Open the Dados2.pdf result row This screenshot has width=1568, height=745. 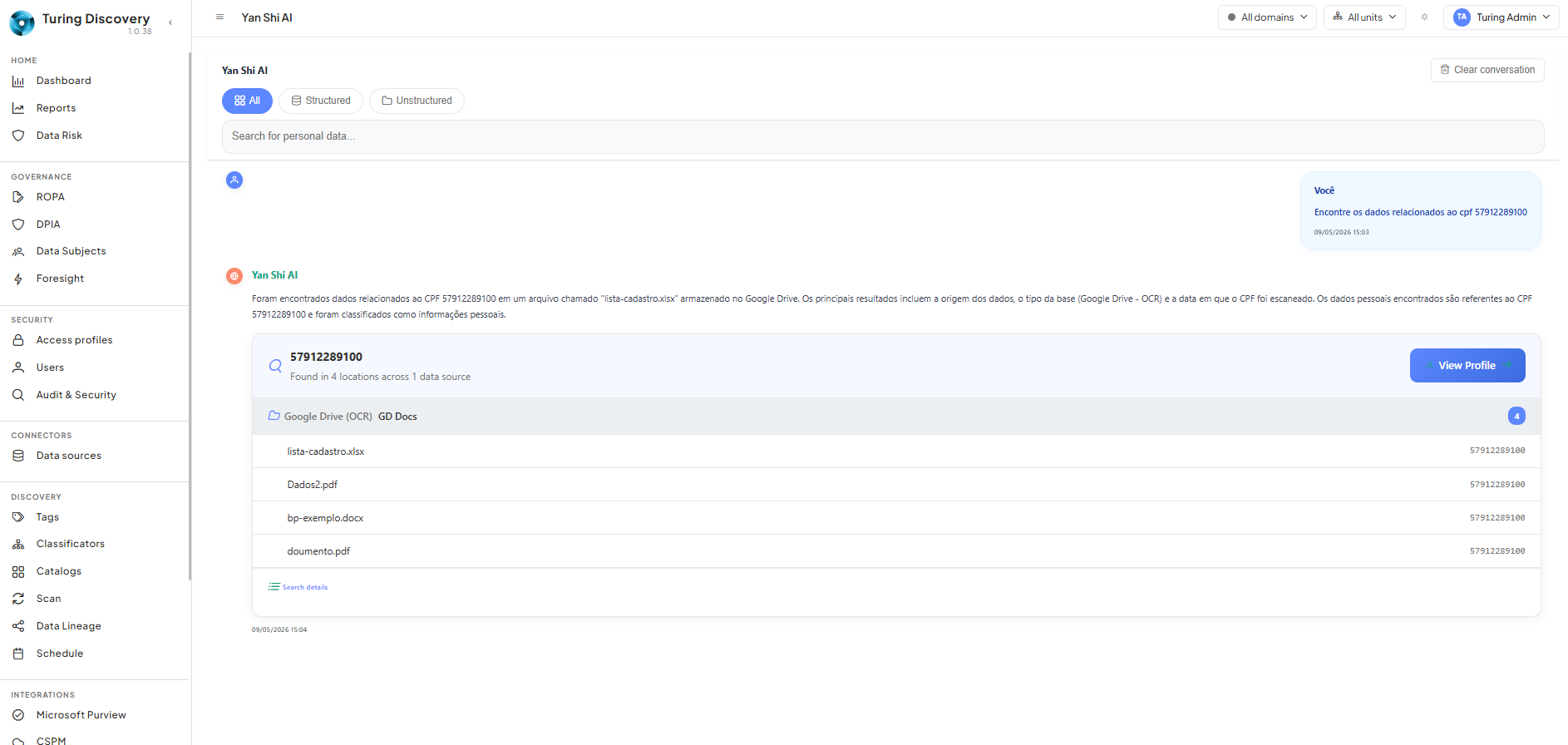pos(896,485)
